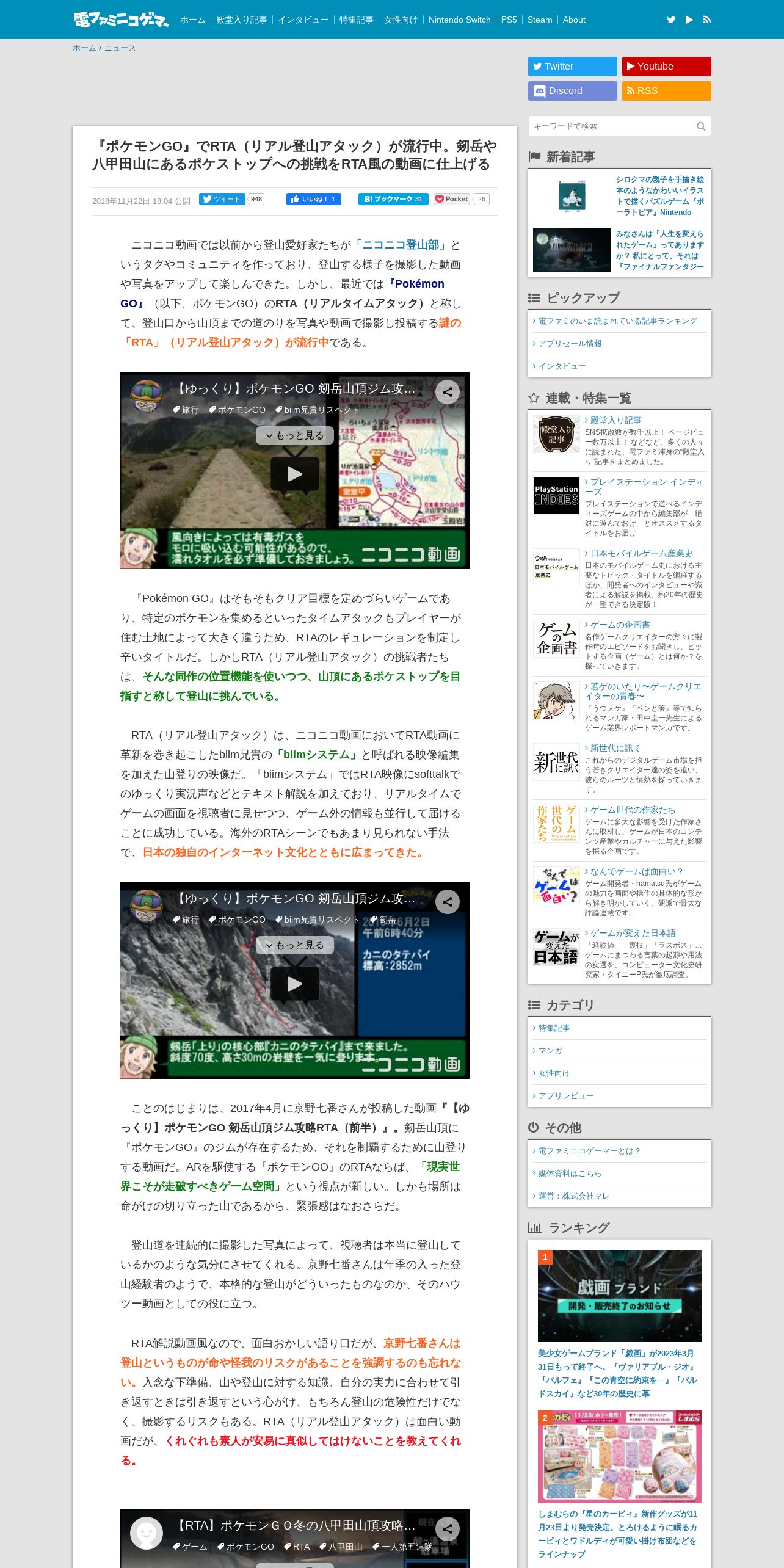Click the share icon on the second video

(x=447, y=902)
